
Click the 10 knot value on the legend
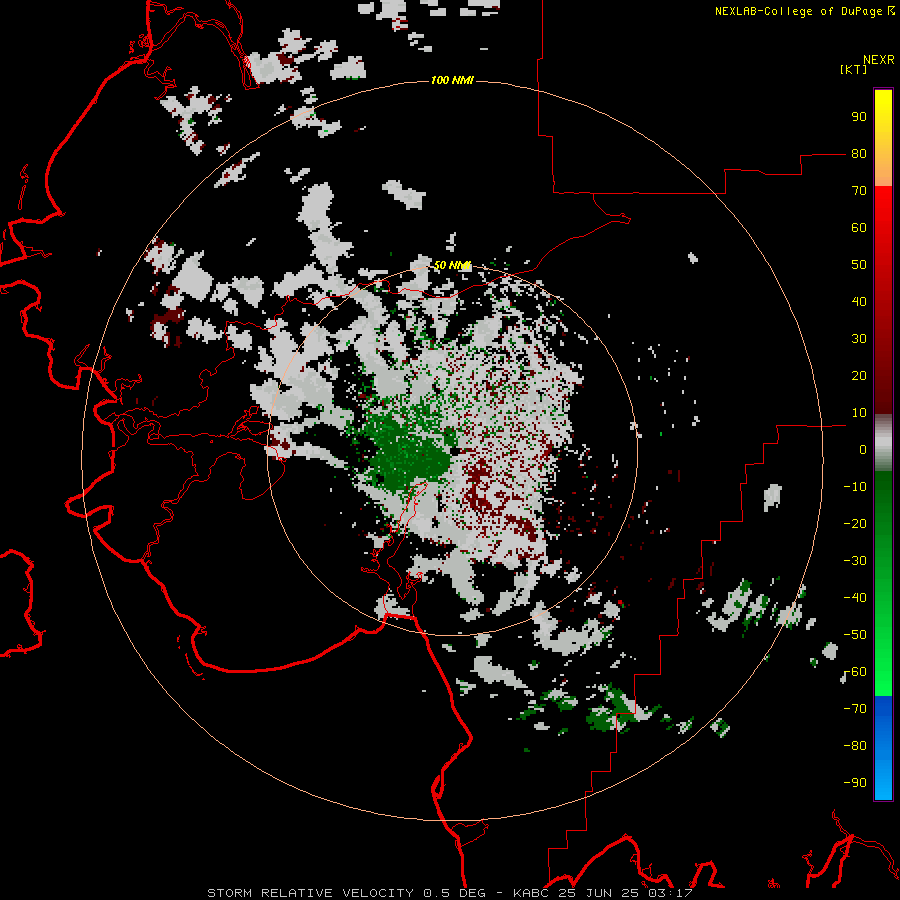coord(859,413)
